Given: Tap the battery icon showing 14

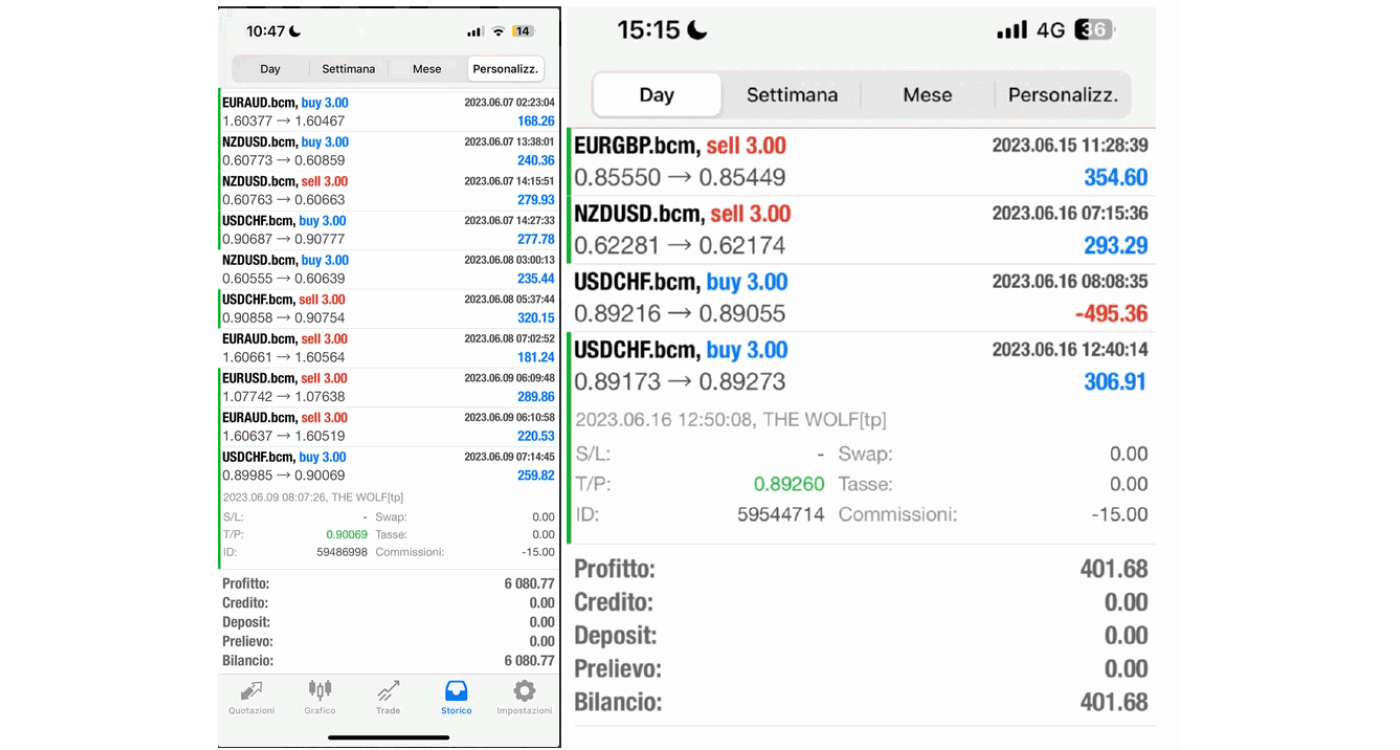Looking at the screenshot, I should [523, 32].
